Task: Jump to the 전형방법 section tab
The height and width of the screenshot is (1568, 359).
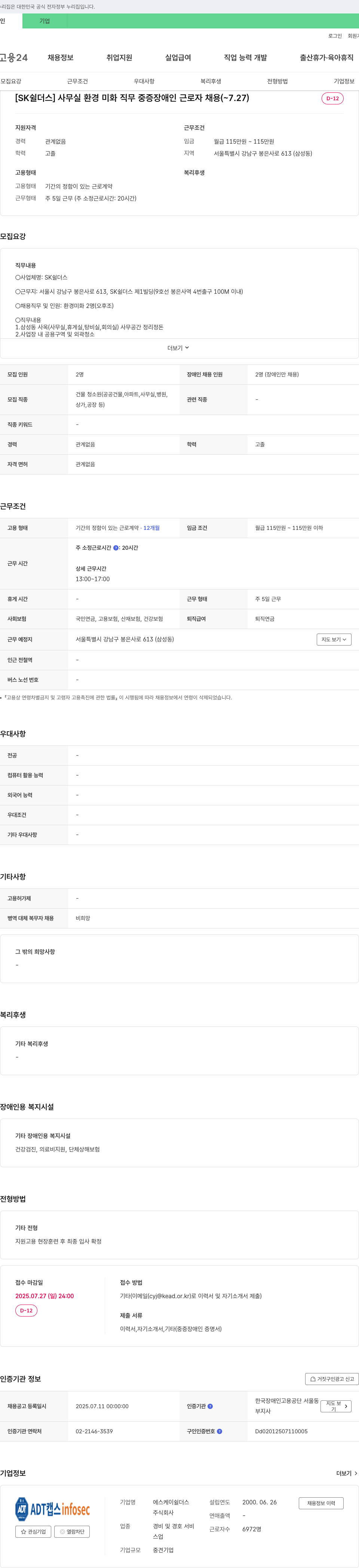Action: 277,81
